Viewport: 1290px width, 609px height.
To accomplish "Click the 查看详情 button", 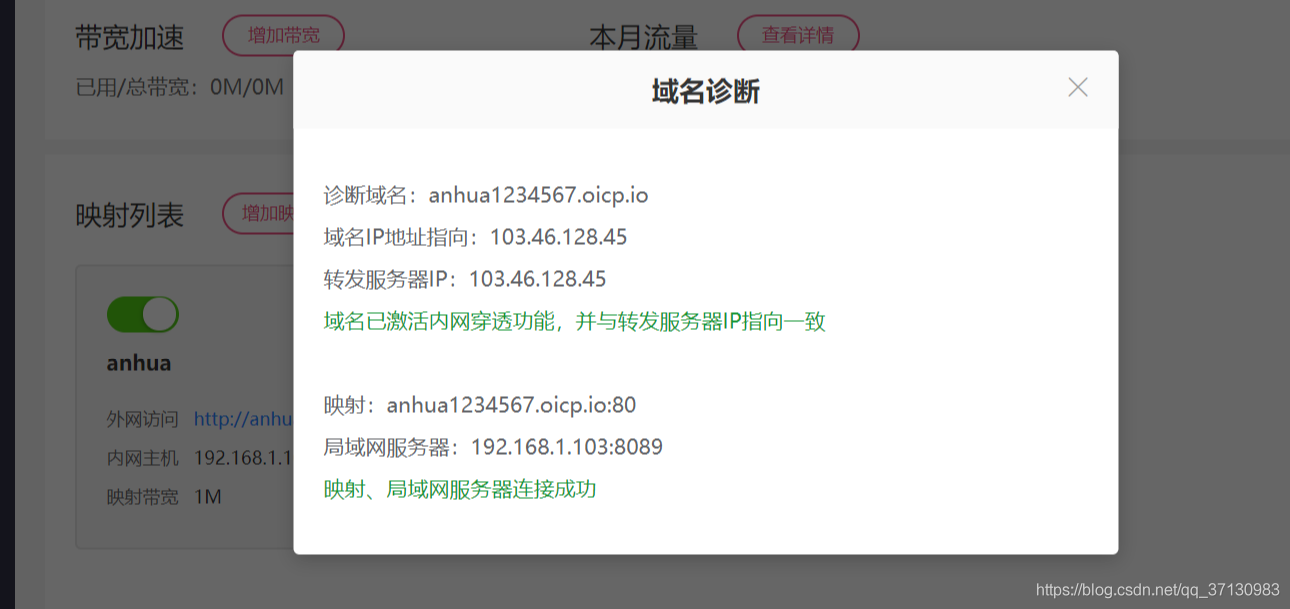I will (x=797, y=32).
